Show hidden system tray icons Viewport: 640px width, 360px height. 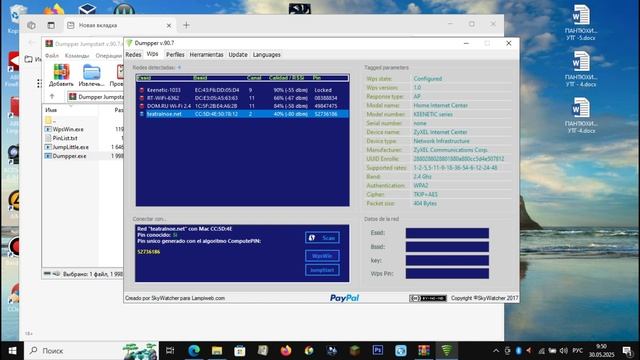click(496, 351)
